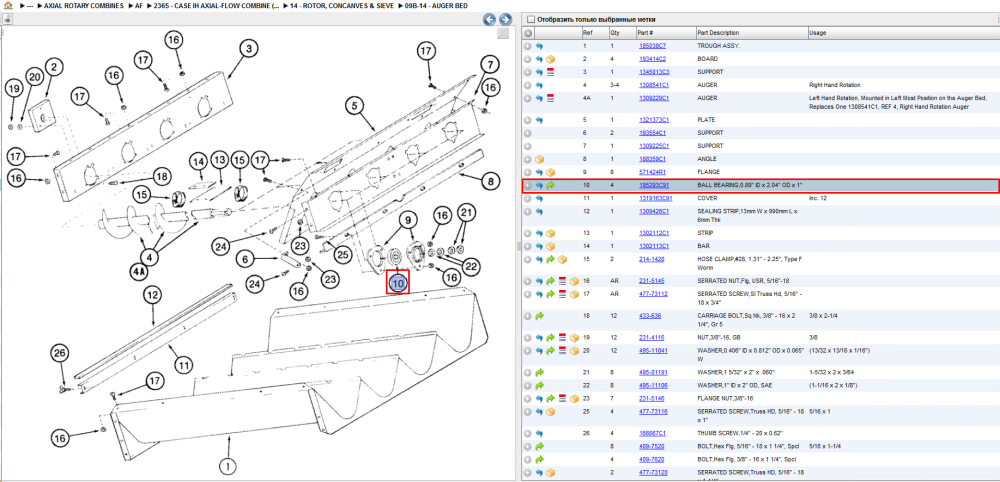Go to the Home icon in the breadcrumb
The image size is (1000, 482).
pos(8,5)
